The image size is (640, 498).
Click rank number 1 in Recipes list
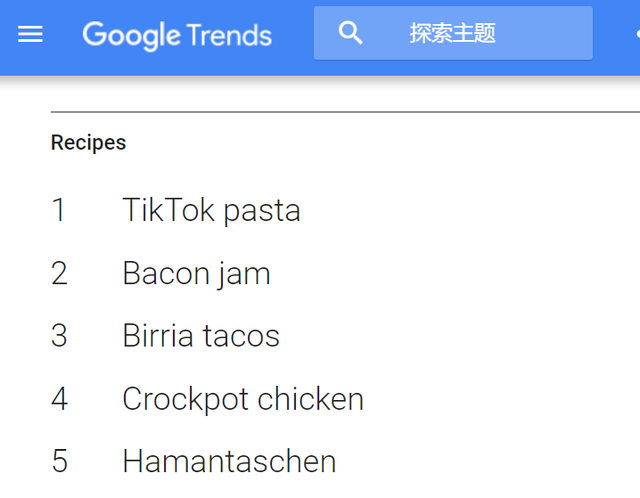[x=59, y=210]
